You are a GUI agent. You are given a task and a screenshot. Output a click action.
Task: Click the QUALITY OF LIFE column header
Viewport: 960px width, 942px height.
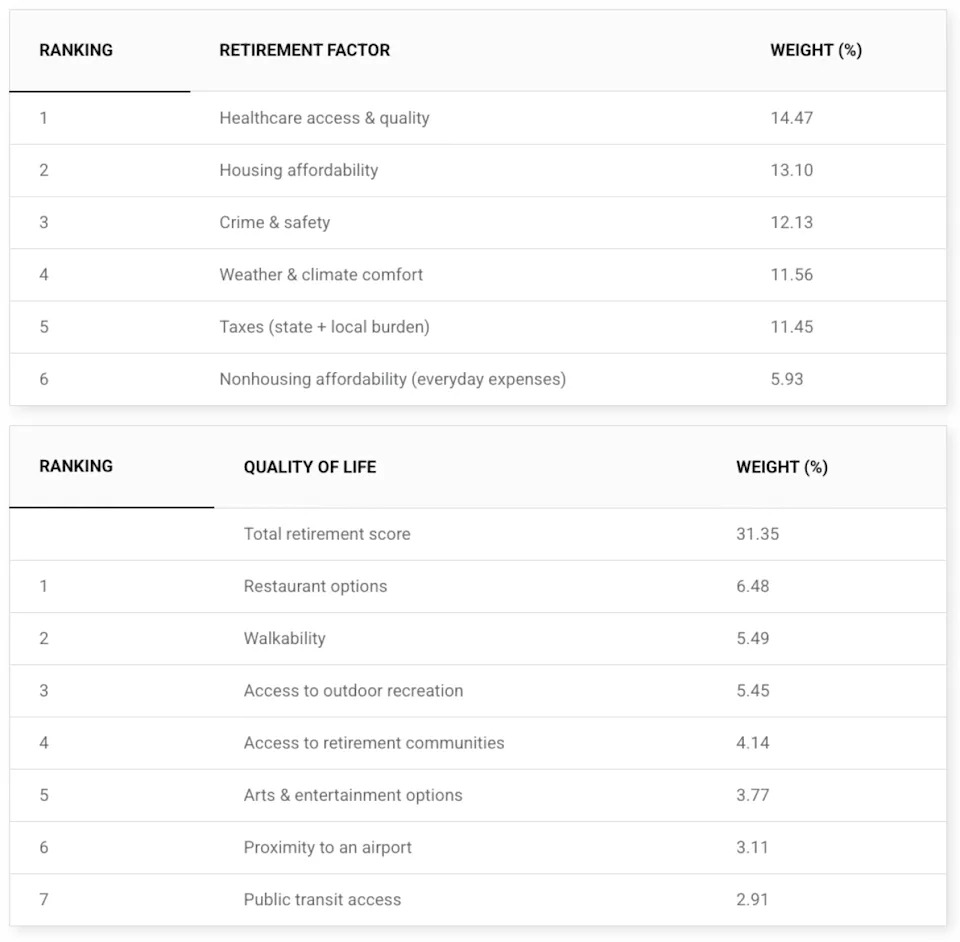310,467
